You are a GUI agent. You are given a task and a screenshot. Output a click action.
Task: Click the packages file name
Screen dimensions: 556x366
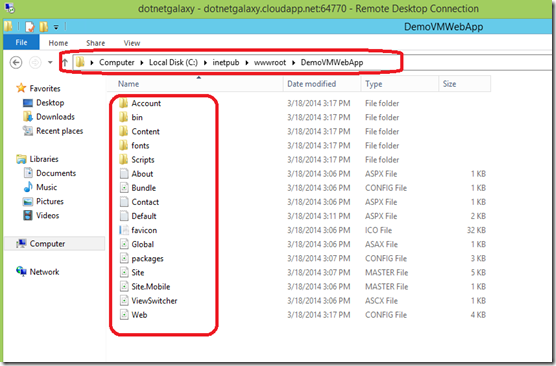(148, 259)
